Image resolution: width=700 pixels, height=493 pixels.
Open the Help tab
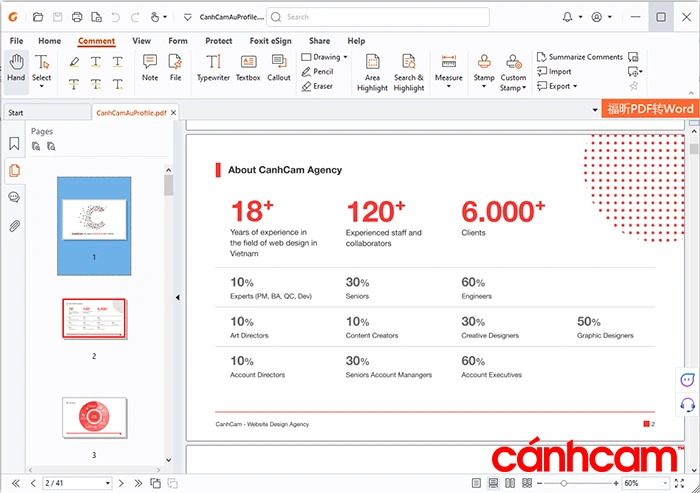[x=356, y=41]
